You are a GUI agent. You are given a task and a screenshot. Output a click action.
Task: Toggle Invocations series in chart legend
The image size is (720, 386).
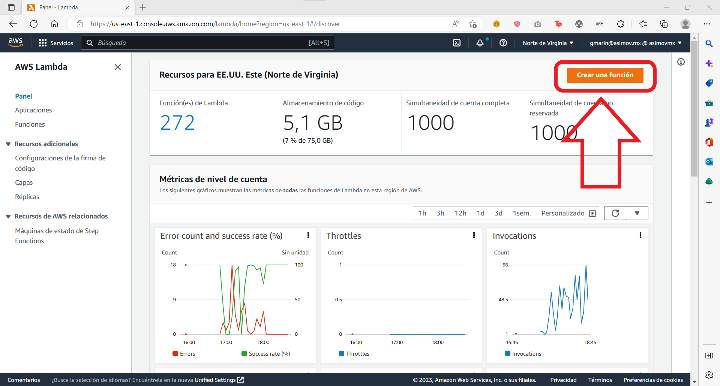pyautogui.click(x=523, y=354)
